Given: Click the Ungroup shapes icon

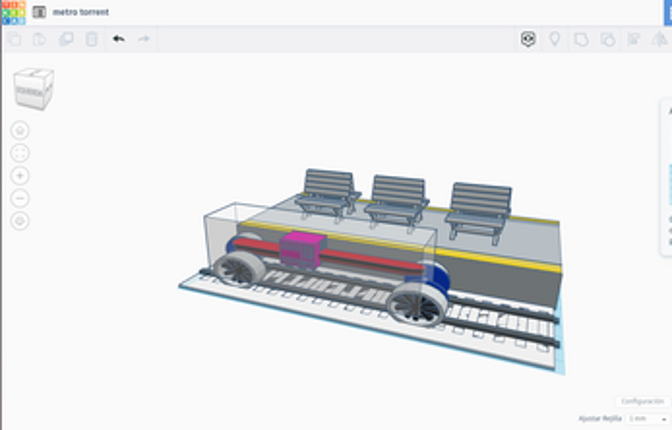Looking at the screenshot, I should 608,39.
